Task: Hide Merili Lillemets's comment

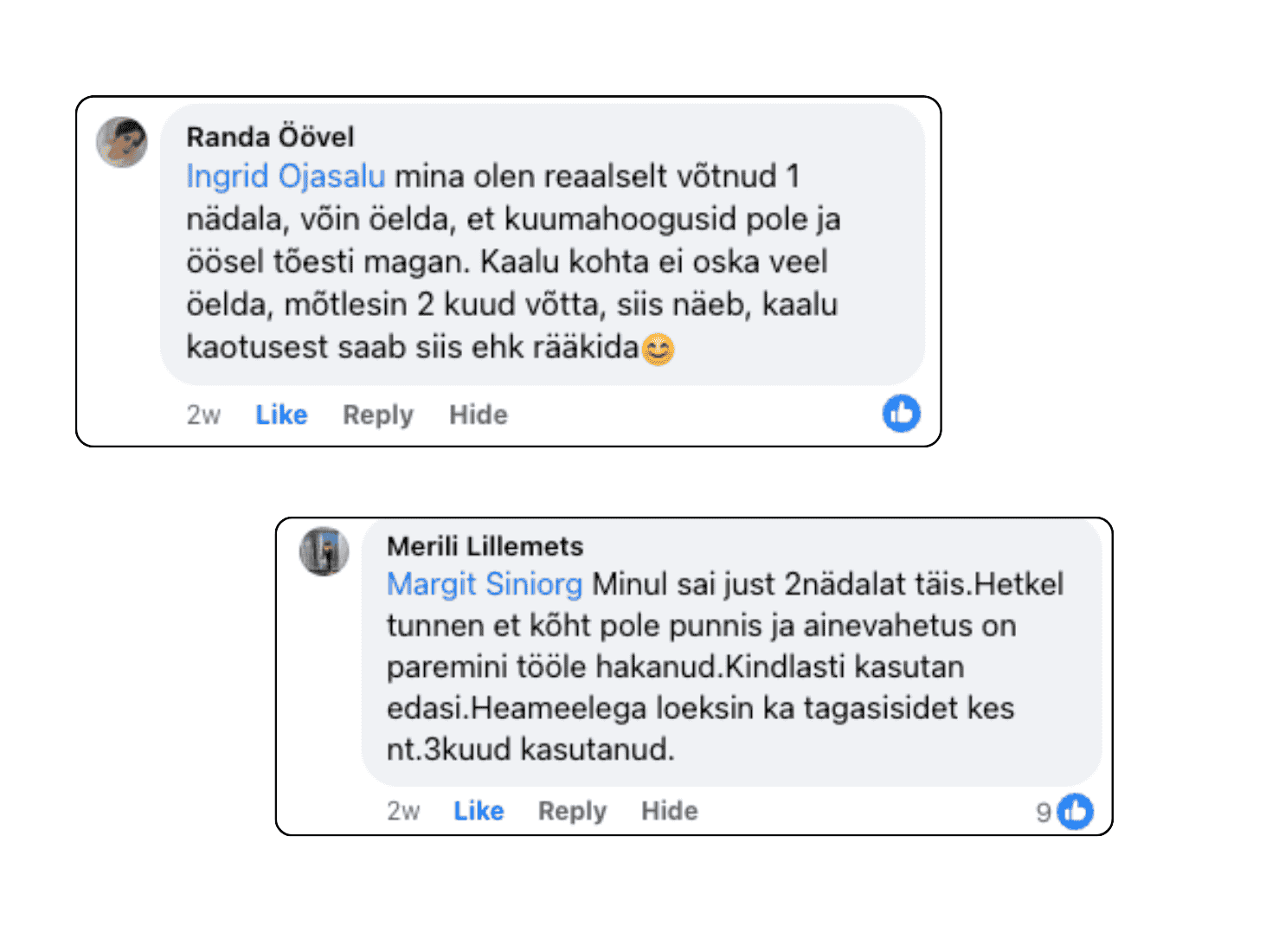Action: click(x=669, y=811)
